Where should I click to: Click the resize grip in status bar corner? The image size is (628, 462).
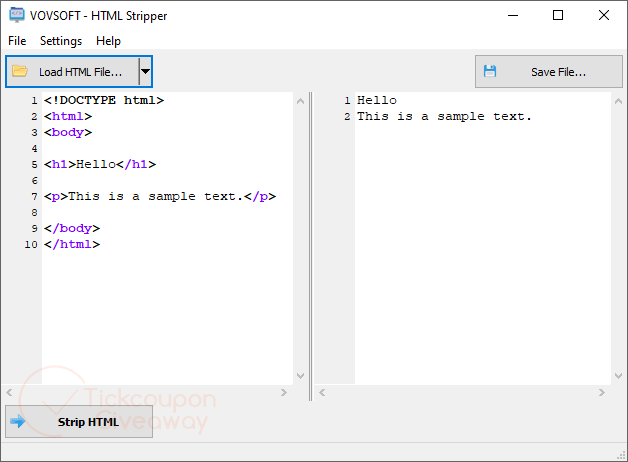(x=622, y=455)
